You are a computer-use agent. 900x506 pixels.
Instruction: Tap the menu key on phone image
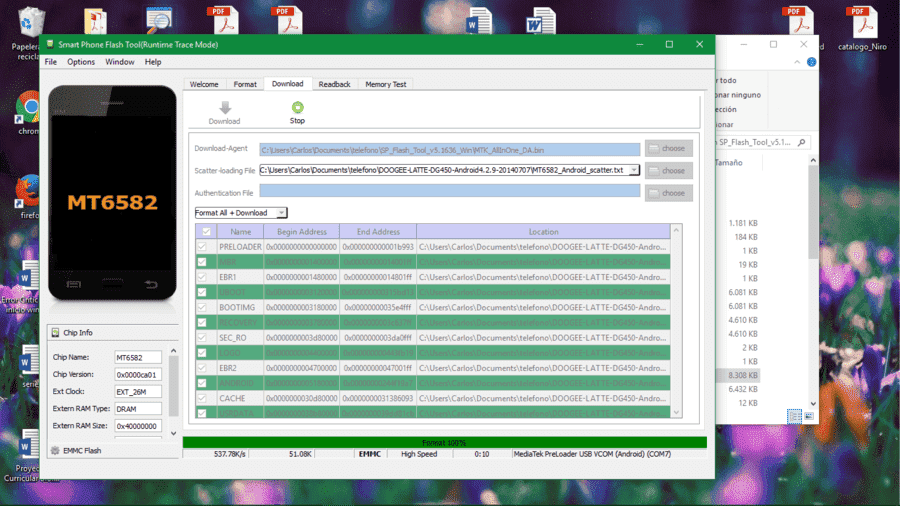pos(73,284)
